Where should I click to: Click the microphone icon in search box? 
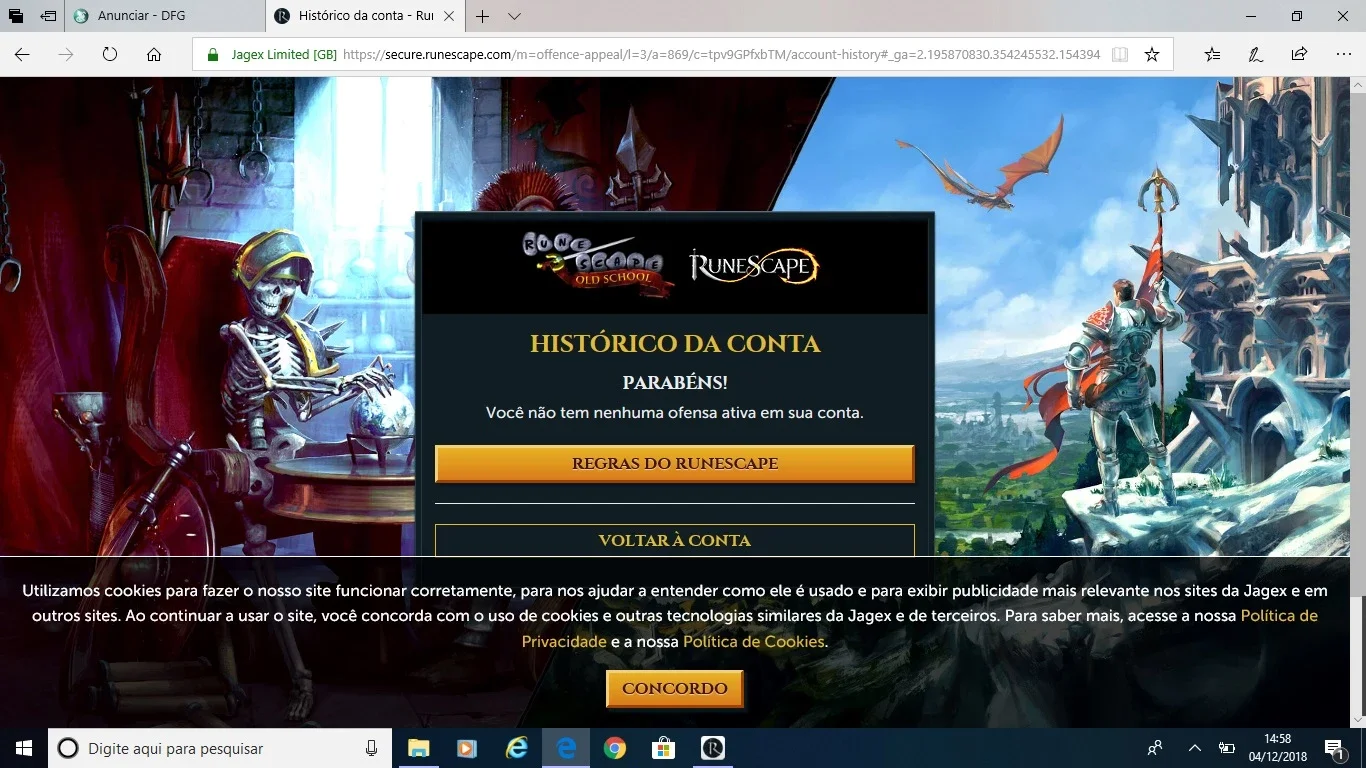click(371, 748)
